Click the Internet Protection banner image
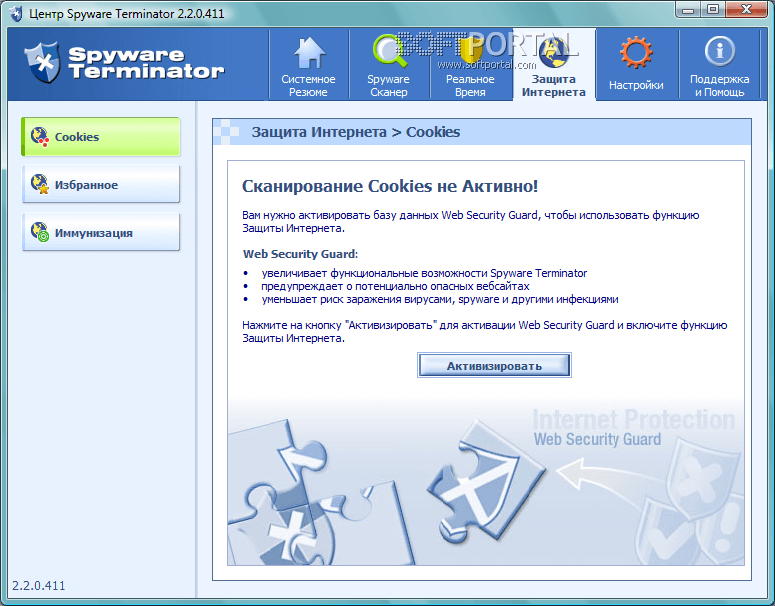Image resolution: width=775 pixels, height=606 pixels. point(485,482)
